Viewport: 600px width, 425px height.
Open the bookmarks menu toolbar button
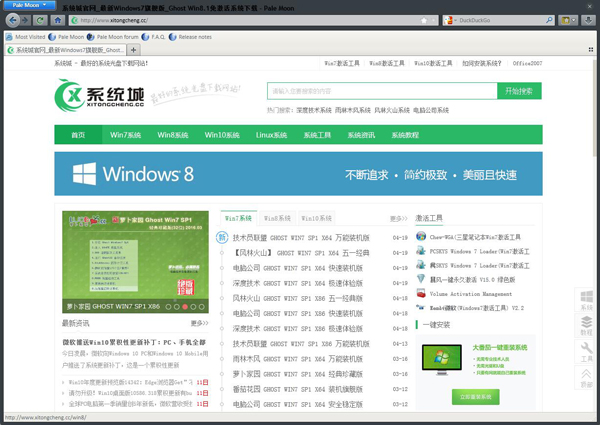[x=568, y=20]
